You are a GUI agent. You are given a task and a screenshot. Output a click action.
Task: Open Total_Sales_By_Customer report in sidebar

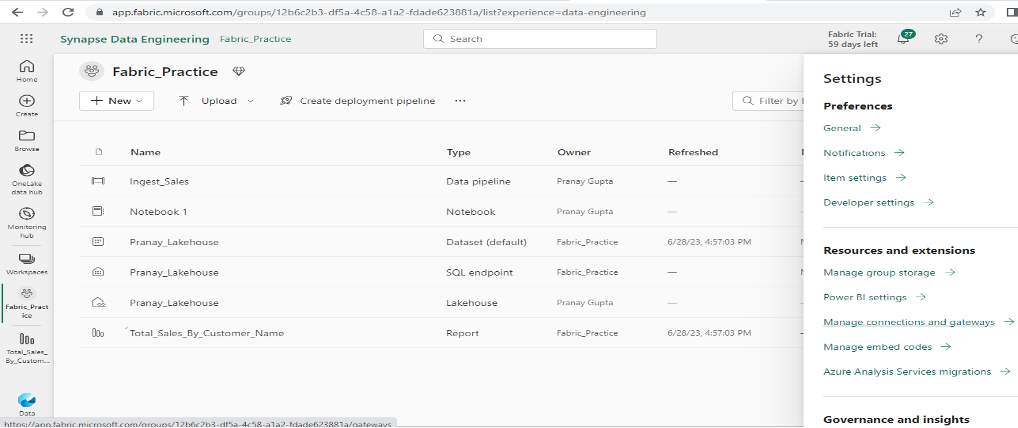point(27,347)
